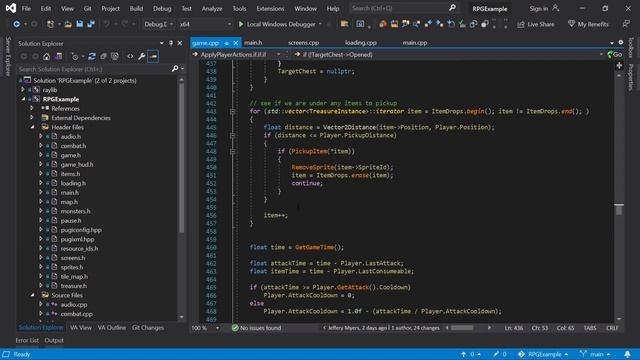Click the account person icon
This screenshot has height=360, width=640.
pos(556,8)
